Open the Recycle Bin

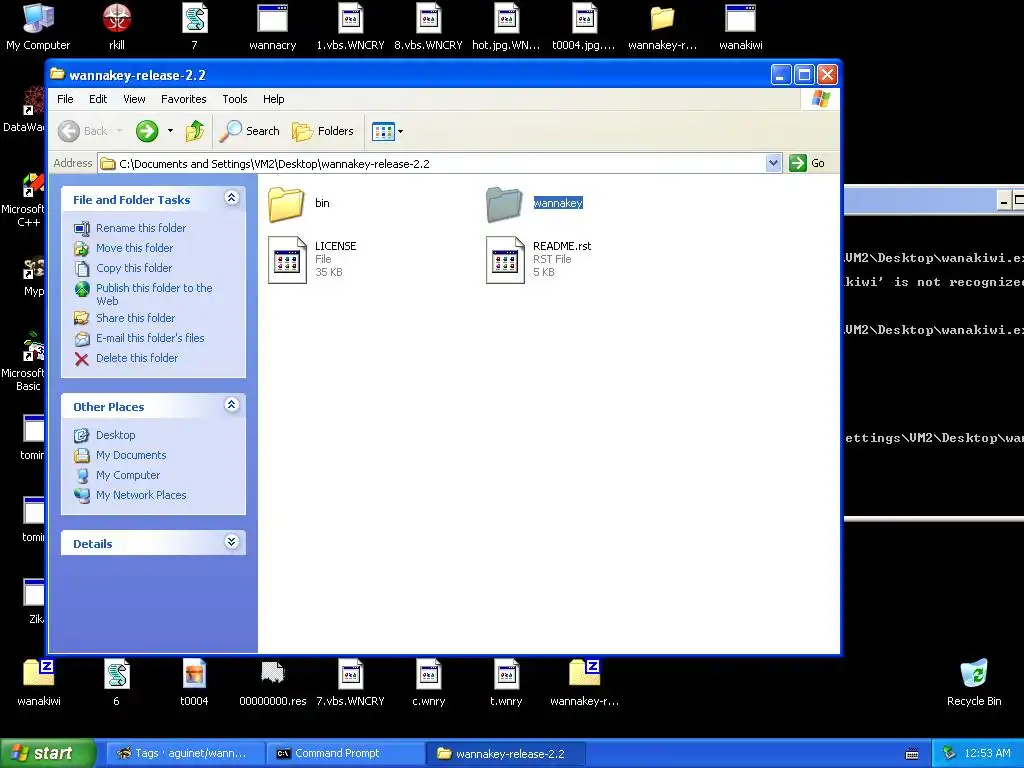pos(974,683)
